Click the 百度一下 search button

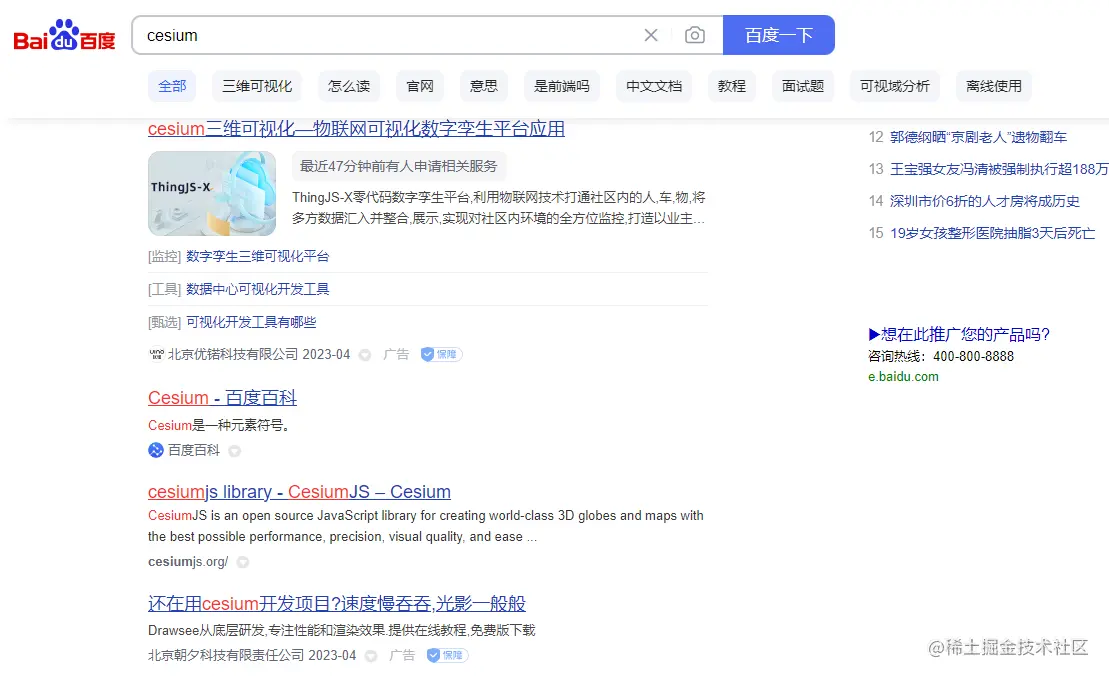(779, 34)
